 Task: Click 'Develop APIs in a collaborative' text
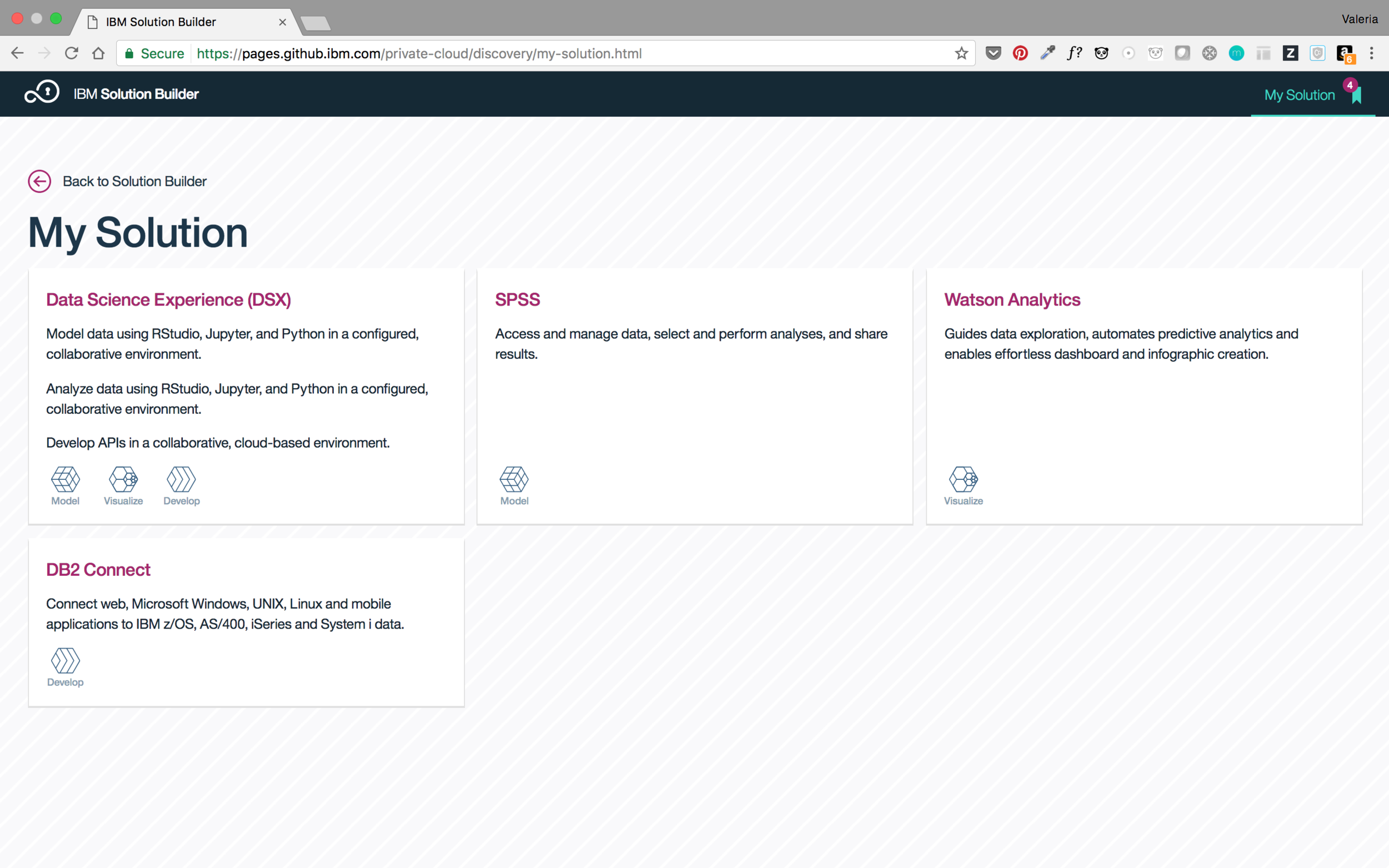218,443
